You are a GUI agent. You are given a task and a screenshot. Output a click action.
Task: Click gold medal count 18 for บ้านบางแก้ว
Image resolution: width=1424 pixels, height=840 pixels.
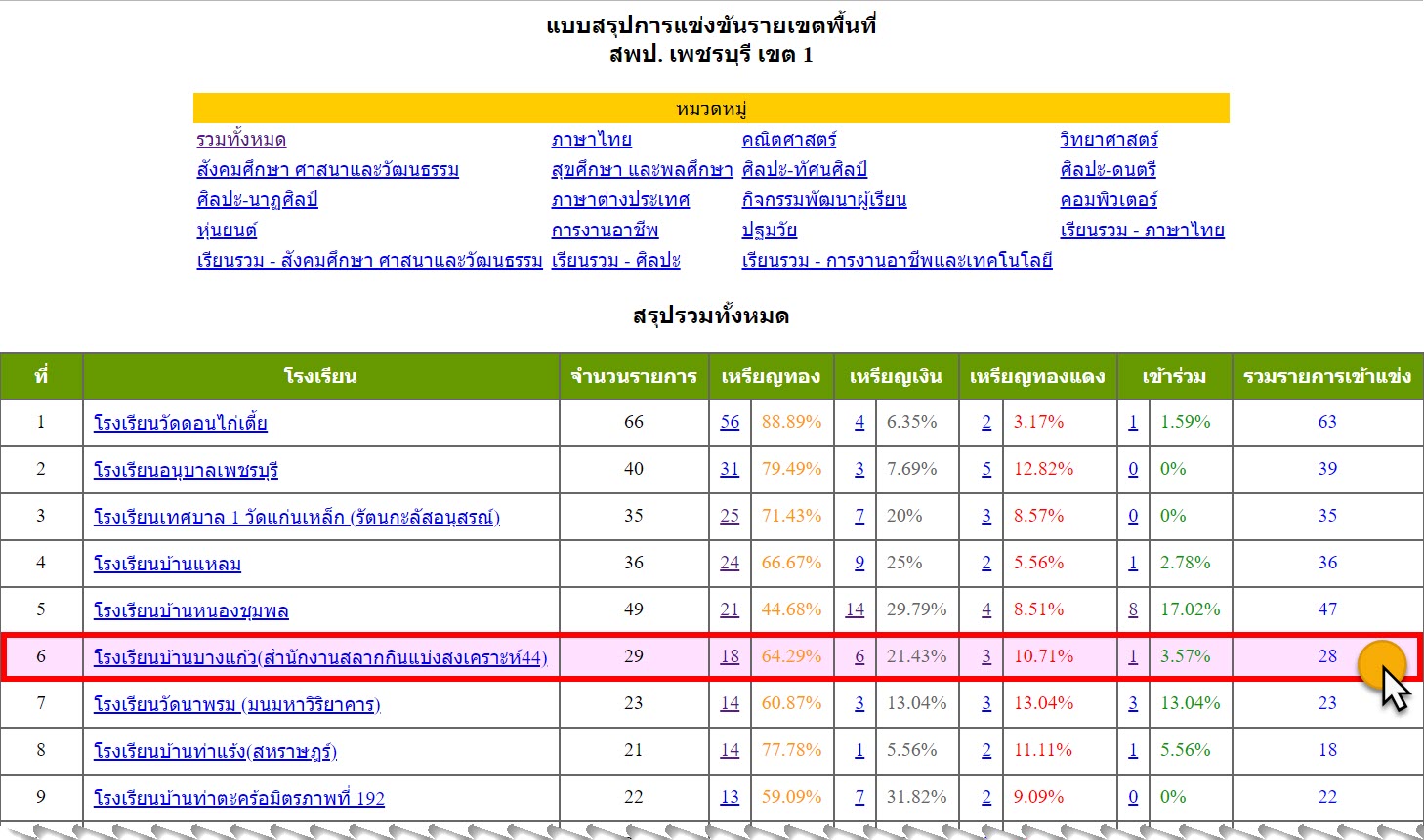click(730, 656)
